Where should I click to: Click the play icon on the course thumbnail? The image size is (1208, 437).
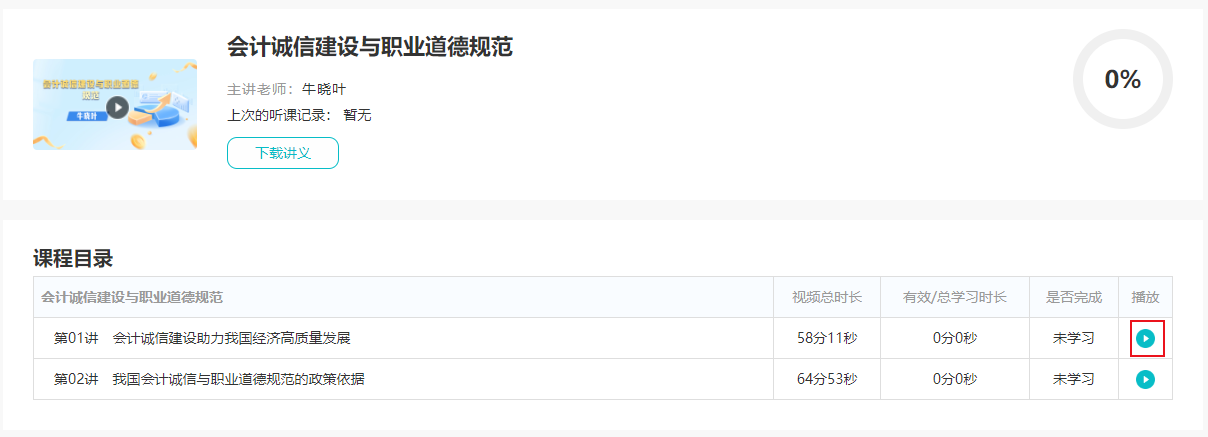click(x=117, y=106)
